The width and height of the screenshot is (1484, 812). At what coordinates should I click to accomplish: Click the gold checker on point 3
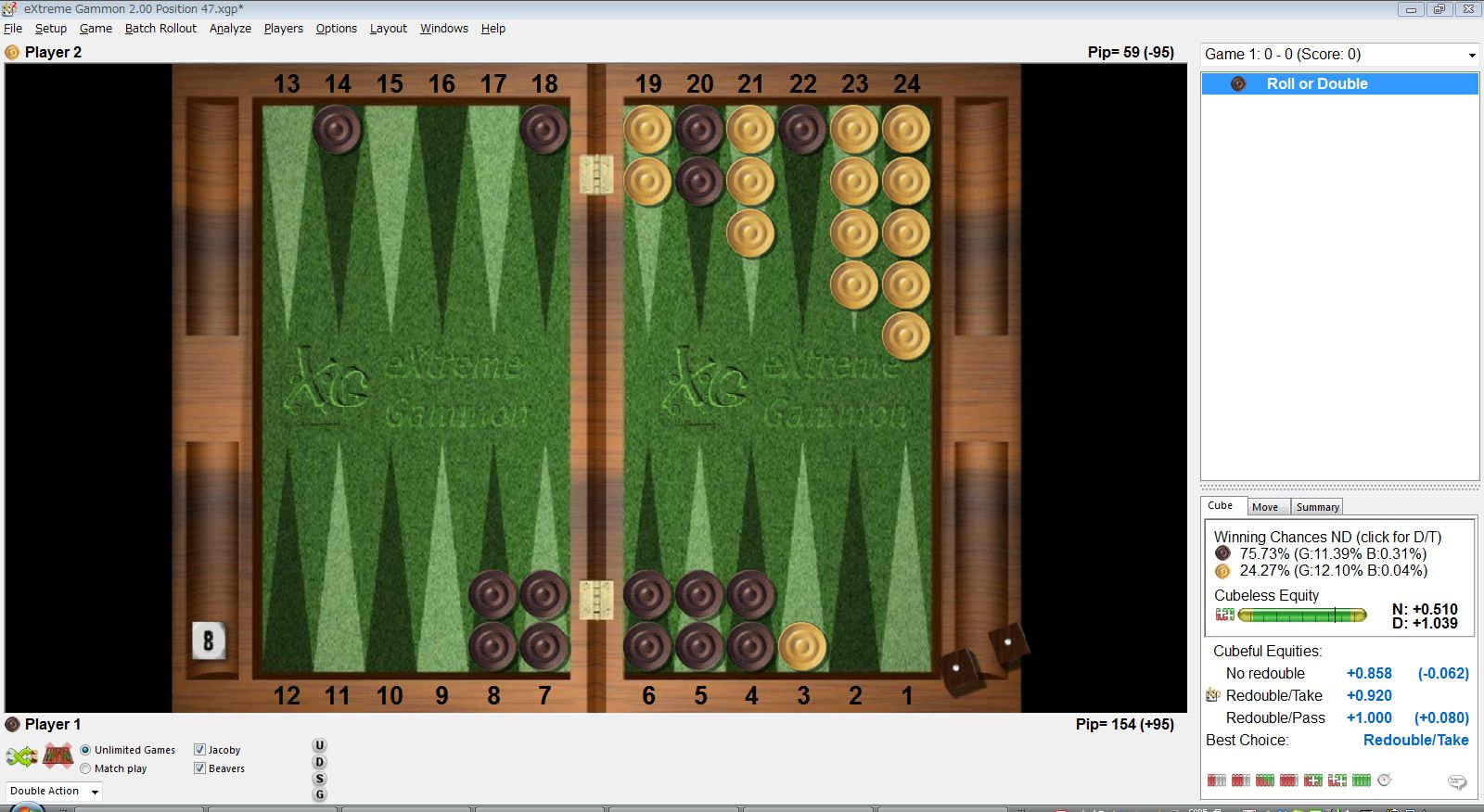click(x=802, y=646)
